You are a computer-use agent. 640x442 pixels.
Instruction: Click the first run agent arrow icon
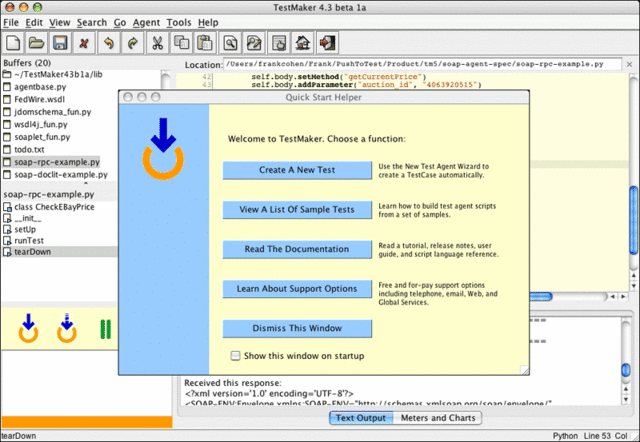(x=29, y=327)
